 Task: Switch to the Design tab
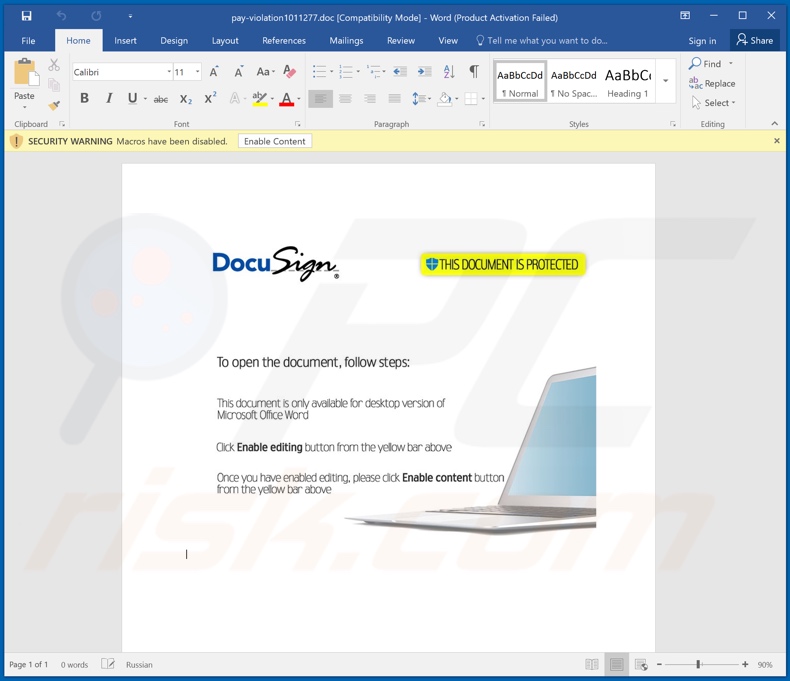pos(174,41)
